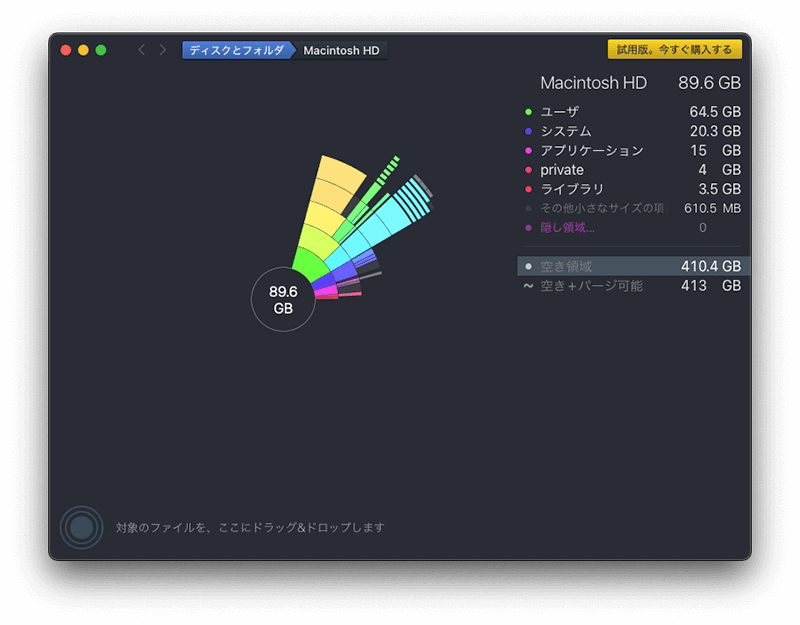Click the tilde icon beside 空き+パージ可能

point(529,286)
